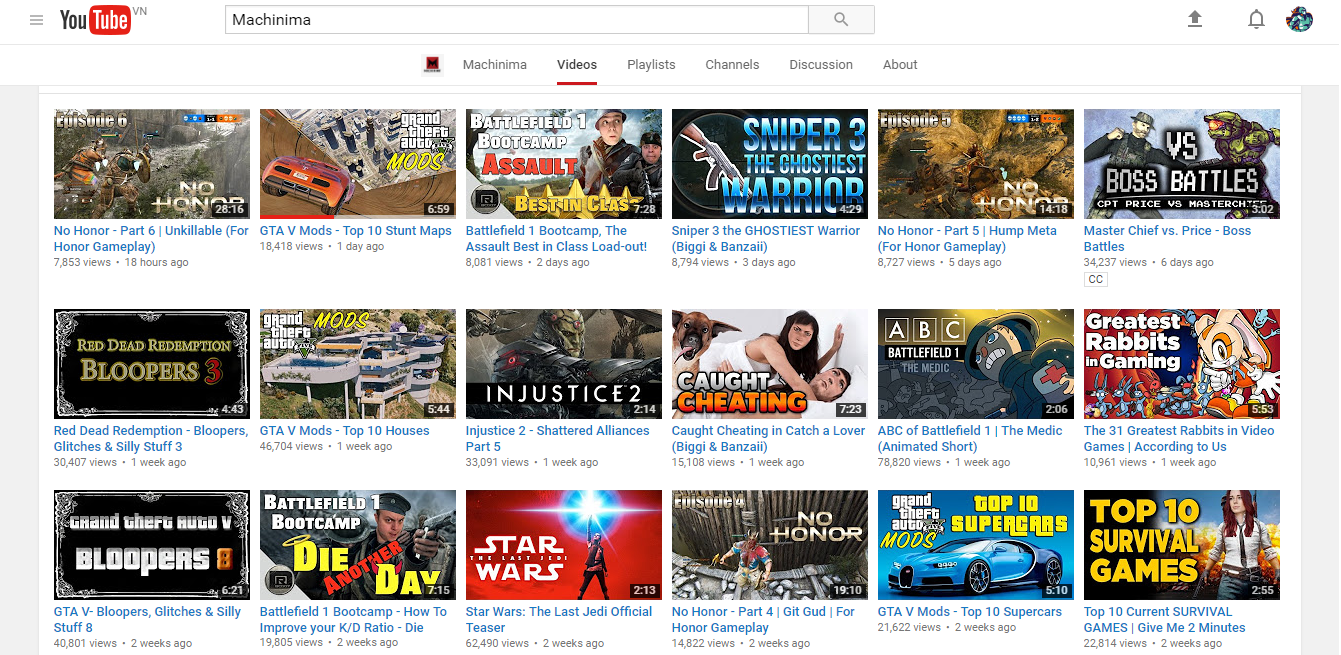Click 'Top 10 Current SURVIVAL GAMES' title
Image resolution: width=1341 pixels, height=655 pixels.
click(x=1165, y=619)
